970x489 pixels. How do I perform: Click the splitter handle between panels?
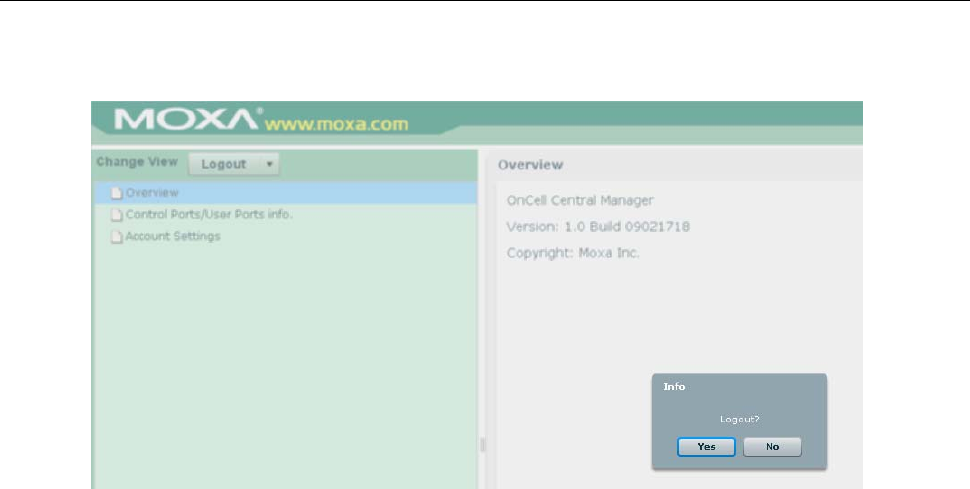coord(483,445)
